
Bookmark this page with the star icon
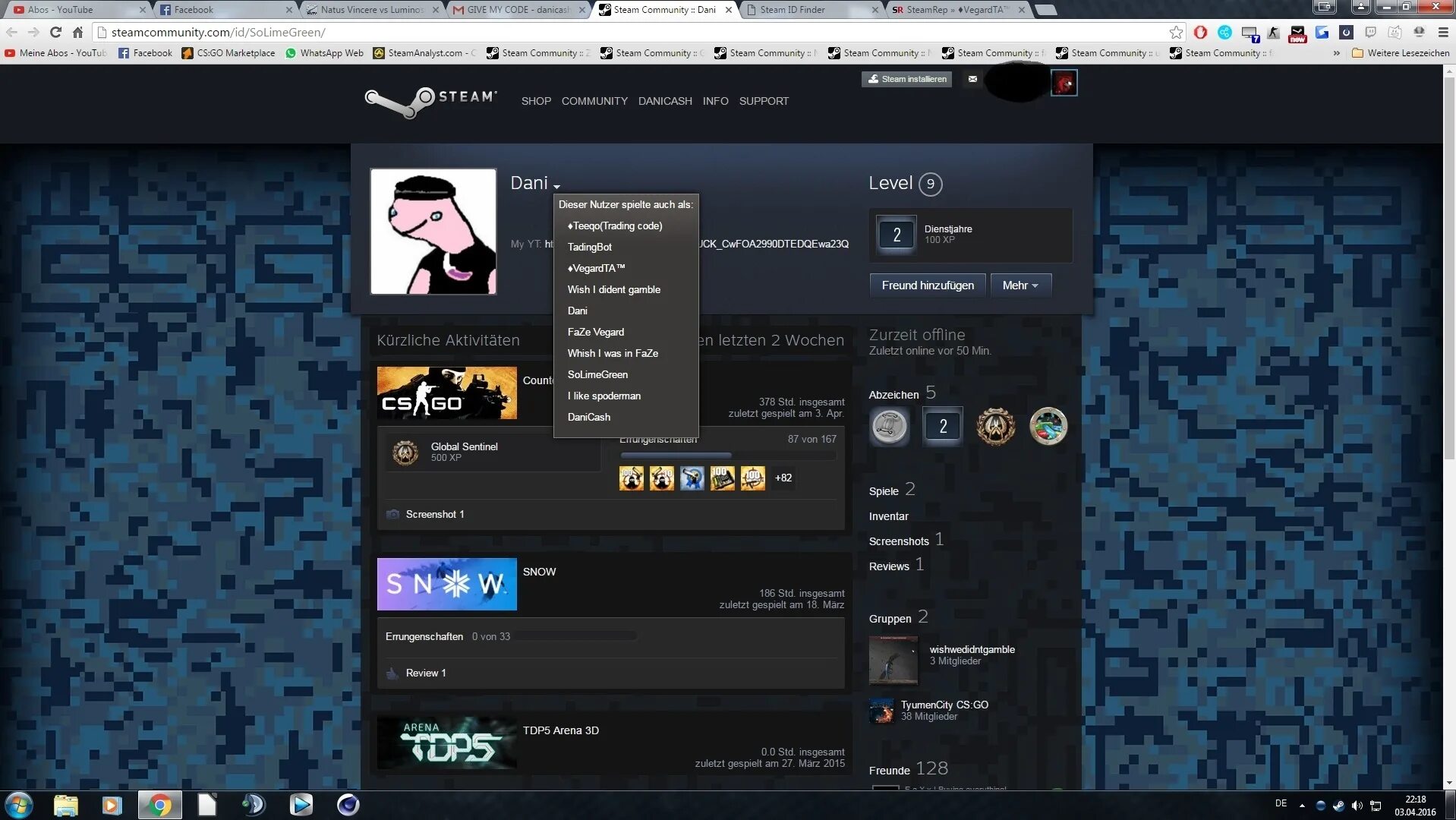tap(1176, 32)
